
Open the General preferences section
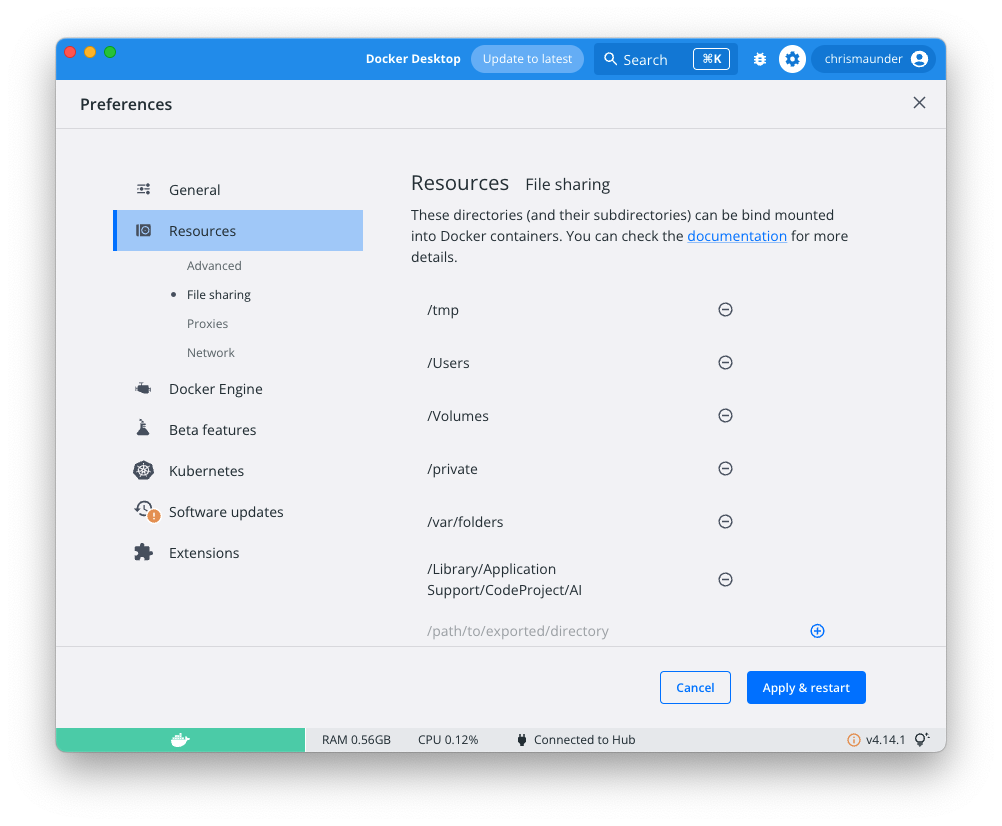coord(238,190)
